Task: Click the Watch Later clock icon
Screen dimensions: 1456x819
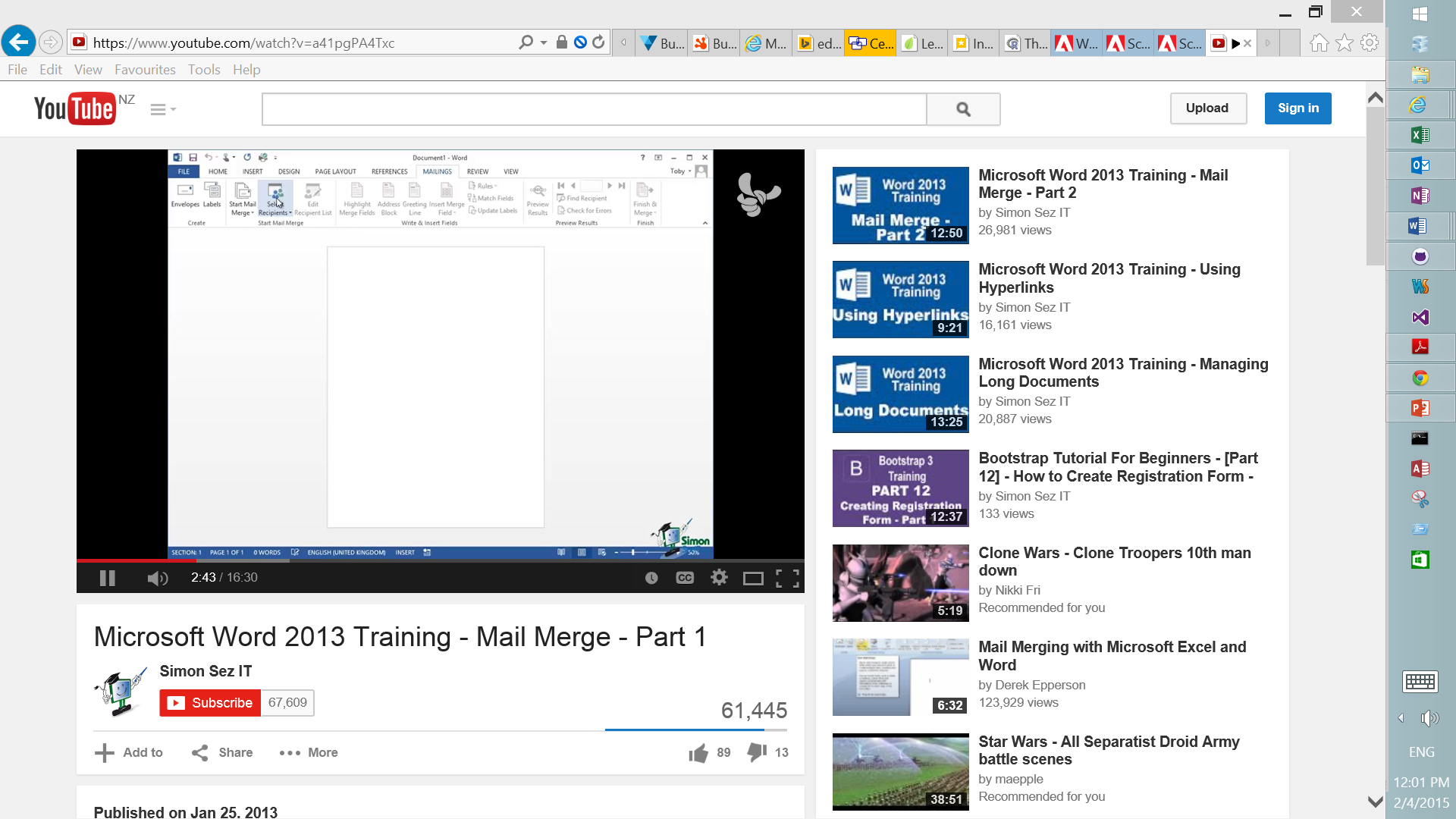Action: [x=651, y=578]
